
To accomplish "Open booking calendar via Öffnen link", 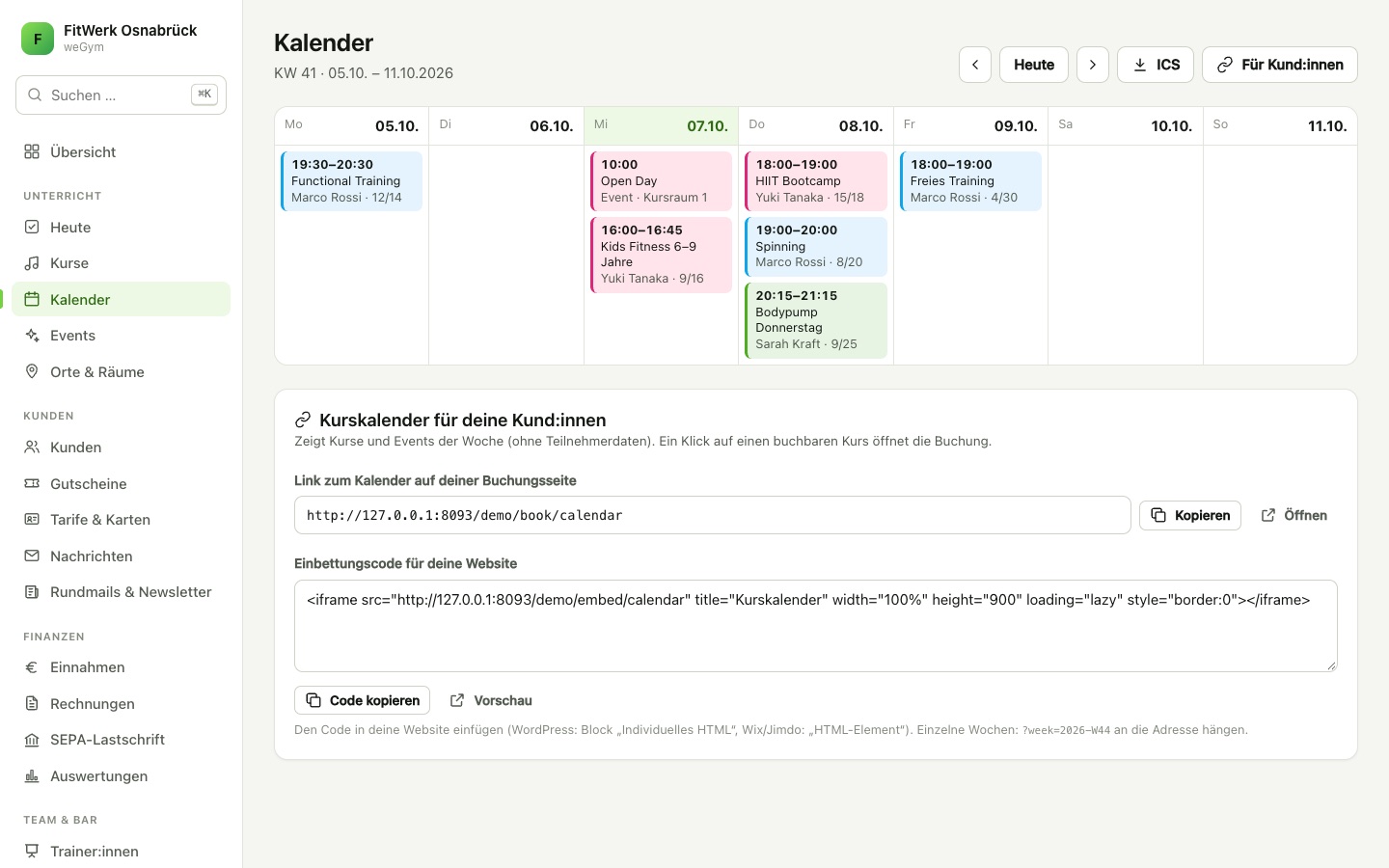I will coord(1294,515).
